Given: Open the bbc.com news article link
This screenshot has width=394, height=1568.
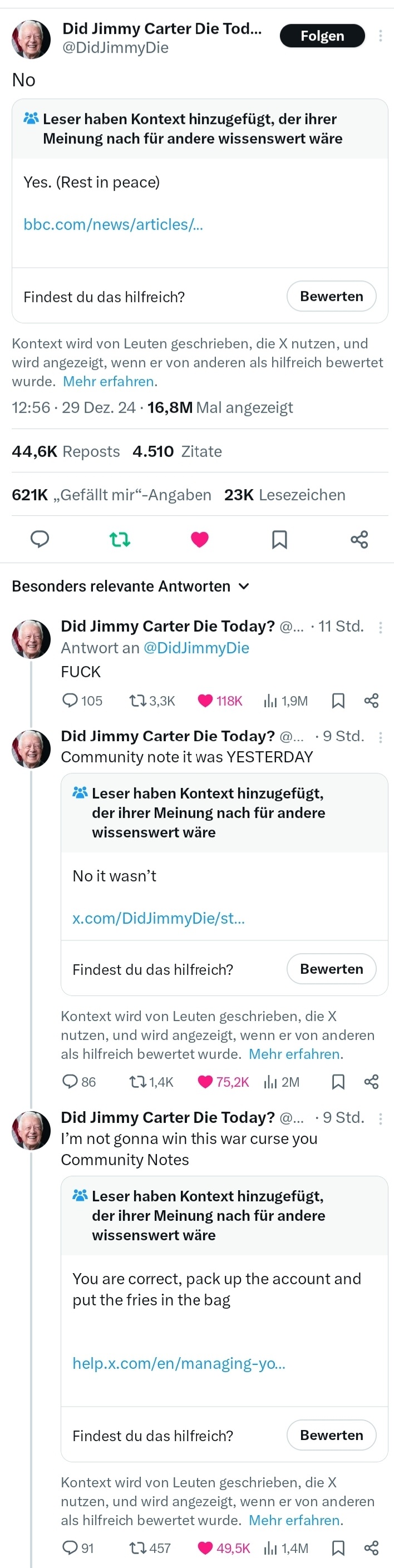Looking at the screenshot, I should pos(114,225).
